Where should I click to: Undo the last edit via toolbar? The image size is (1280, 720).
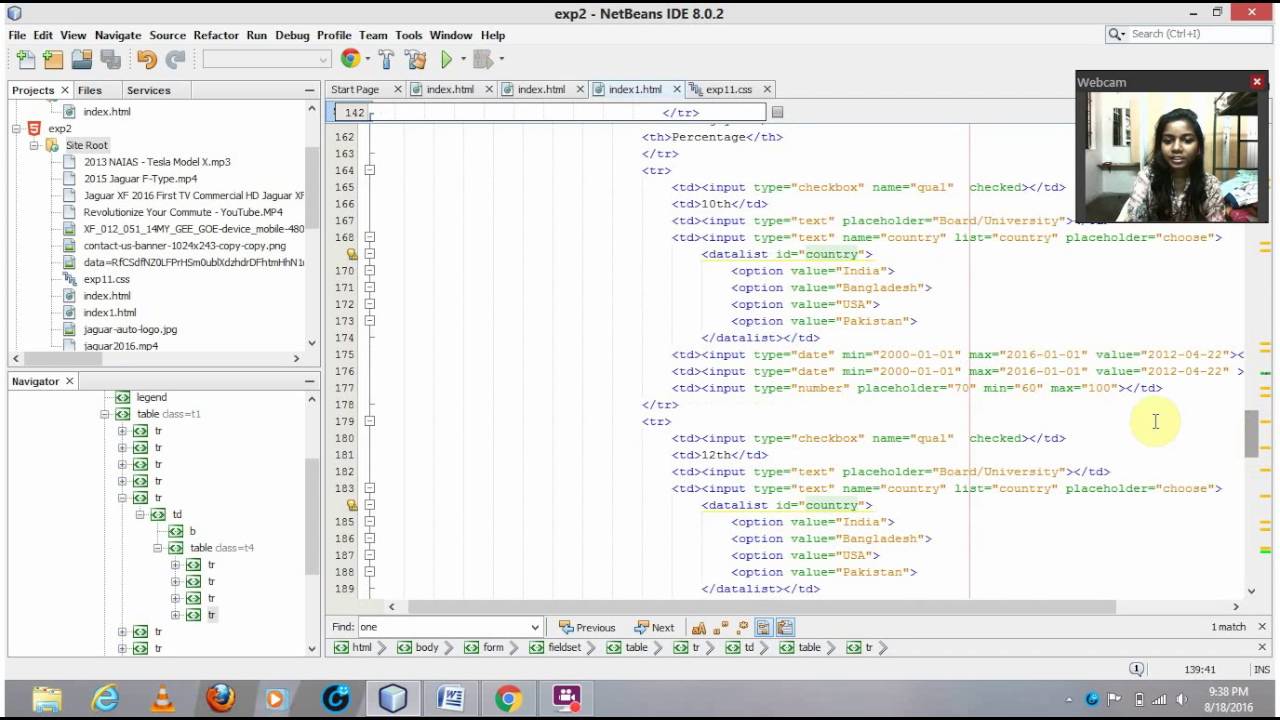click(147, 59)
